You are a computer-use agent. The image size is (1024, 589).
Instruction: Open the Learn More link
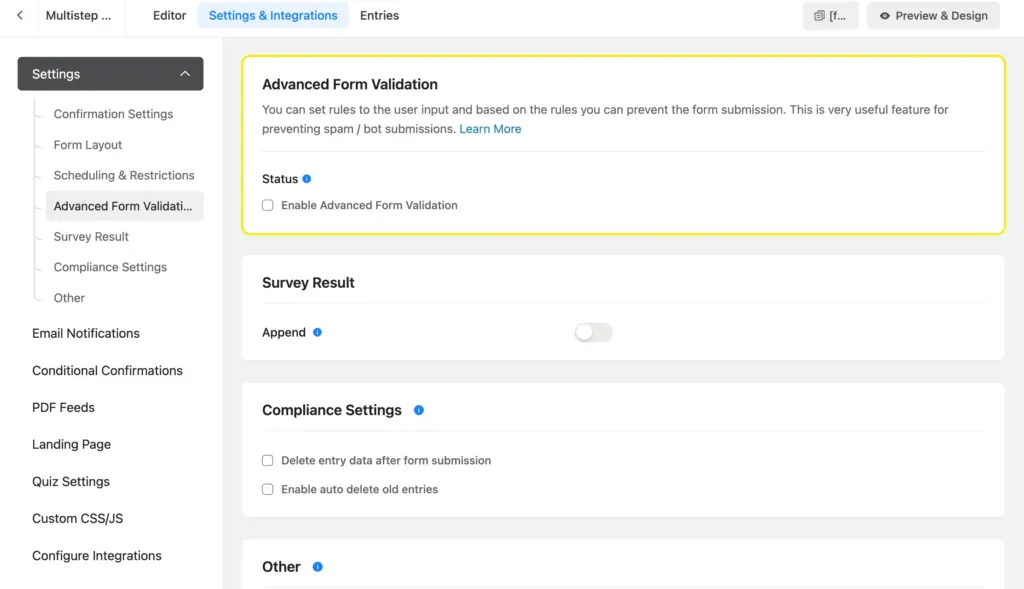[x=490, y=129]
